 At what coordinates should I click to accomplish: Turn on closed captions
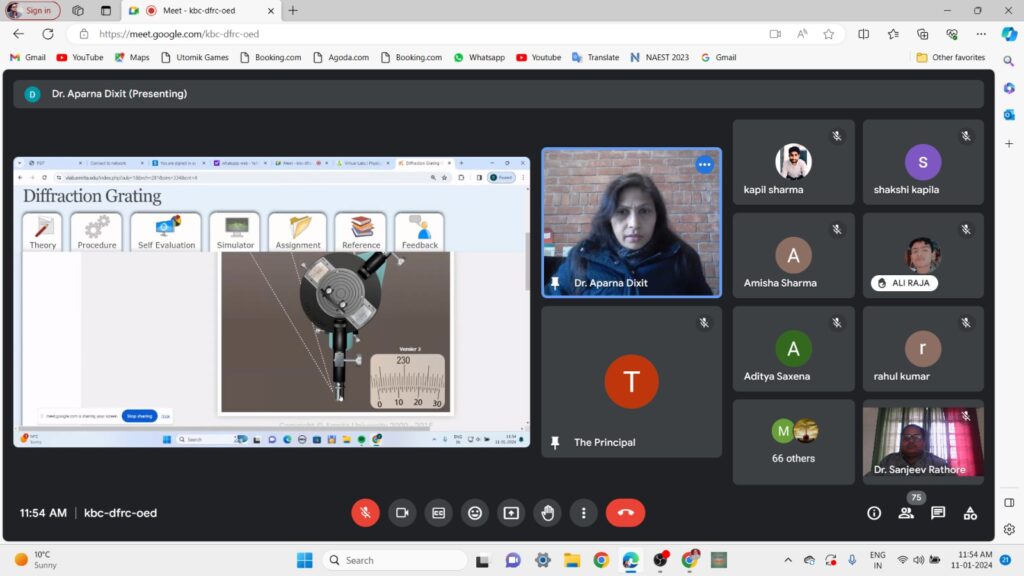tap(438, 513)
